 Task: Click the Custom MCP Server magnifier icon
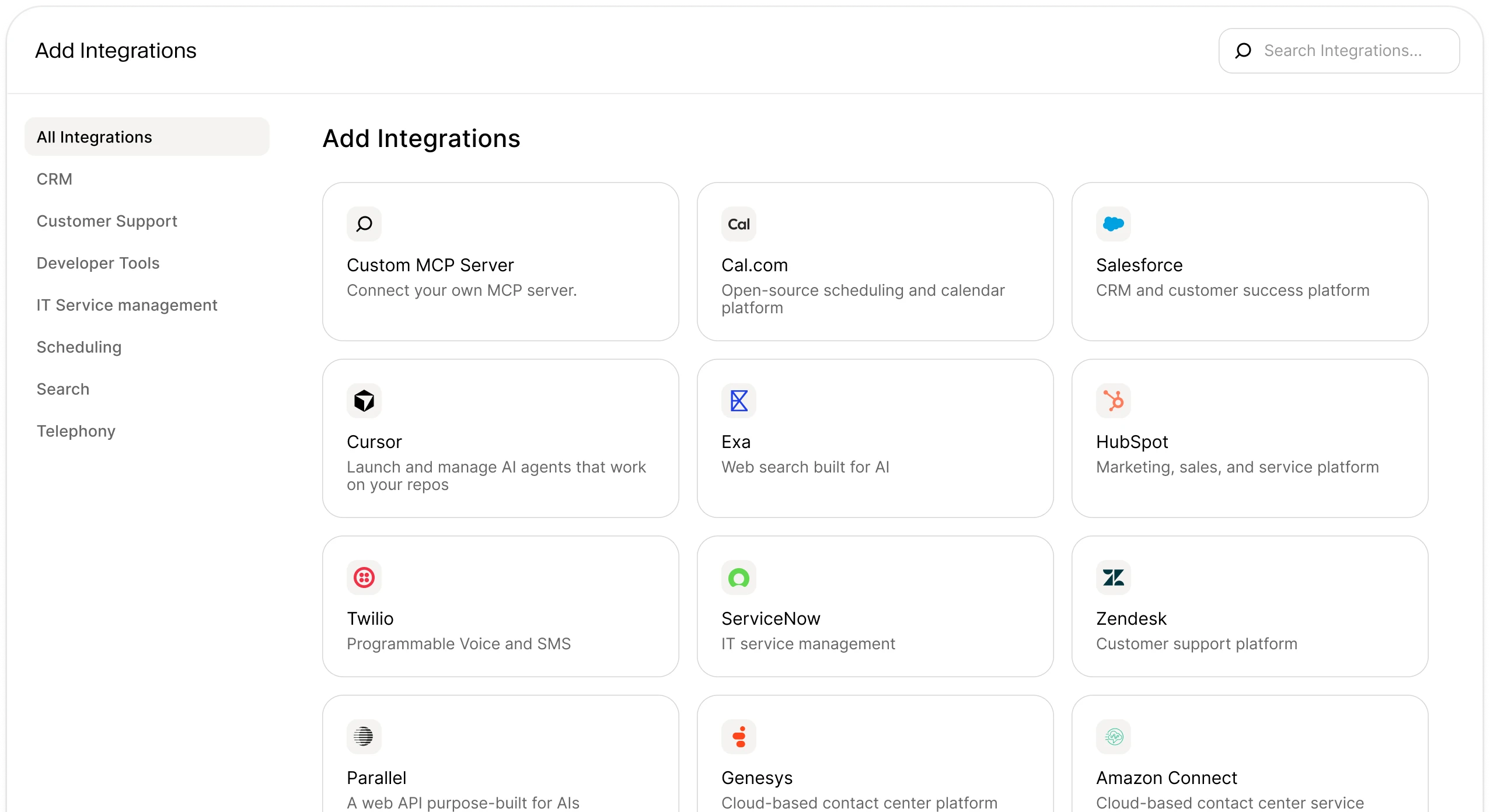pyautogui.click(x=364, y=224)
